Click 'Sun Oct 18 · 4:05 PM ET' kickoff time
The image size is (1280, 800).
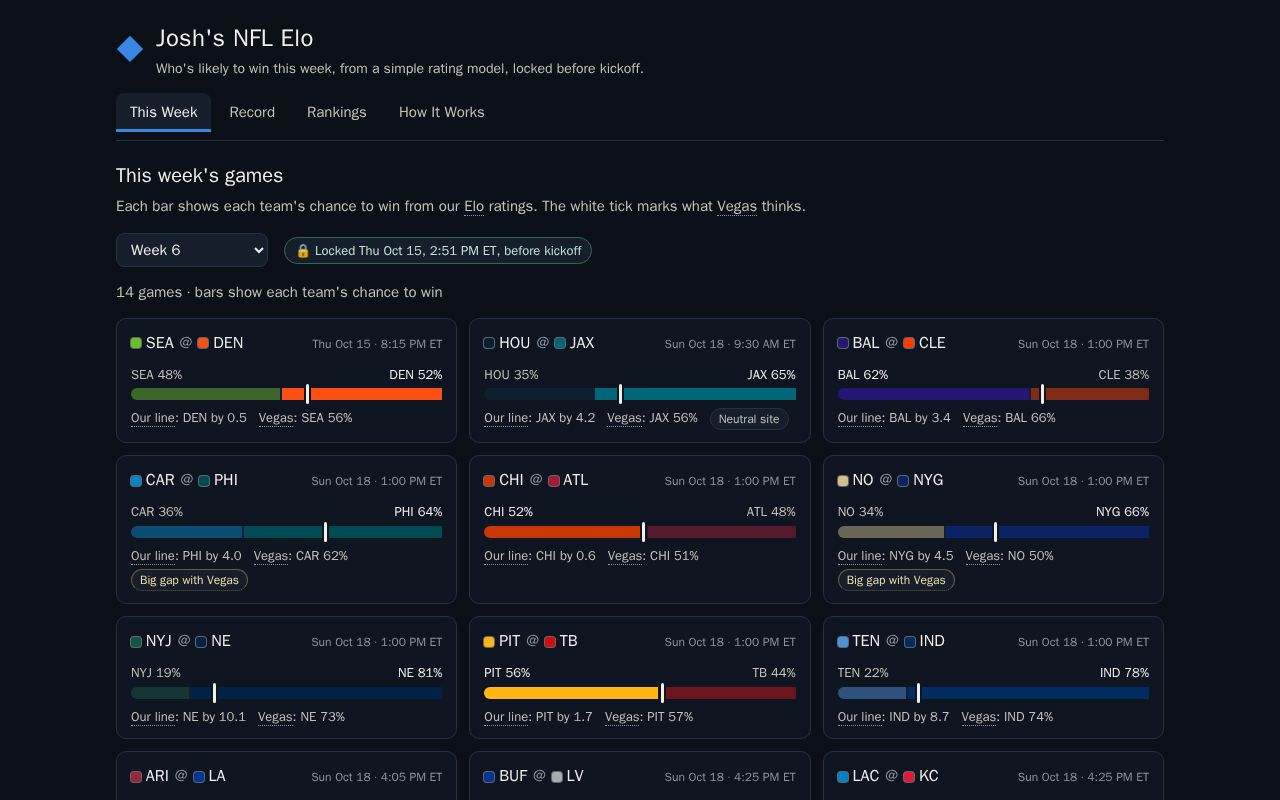tap(377, 777)
